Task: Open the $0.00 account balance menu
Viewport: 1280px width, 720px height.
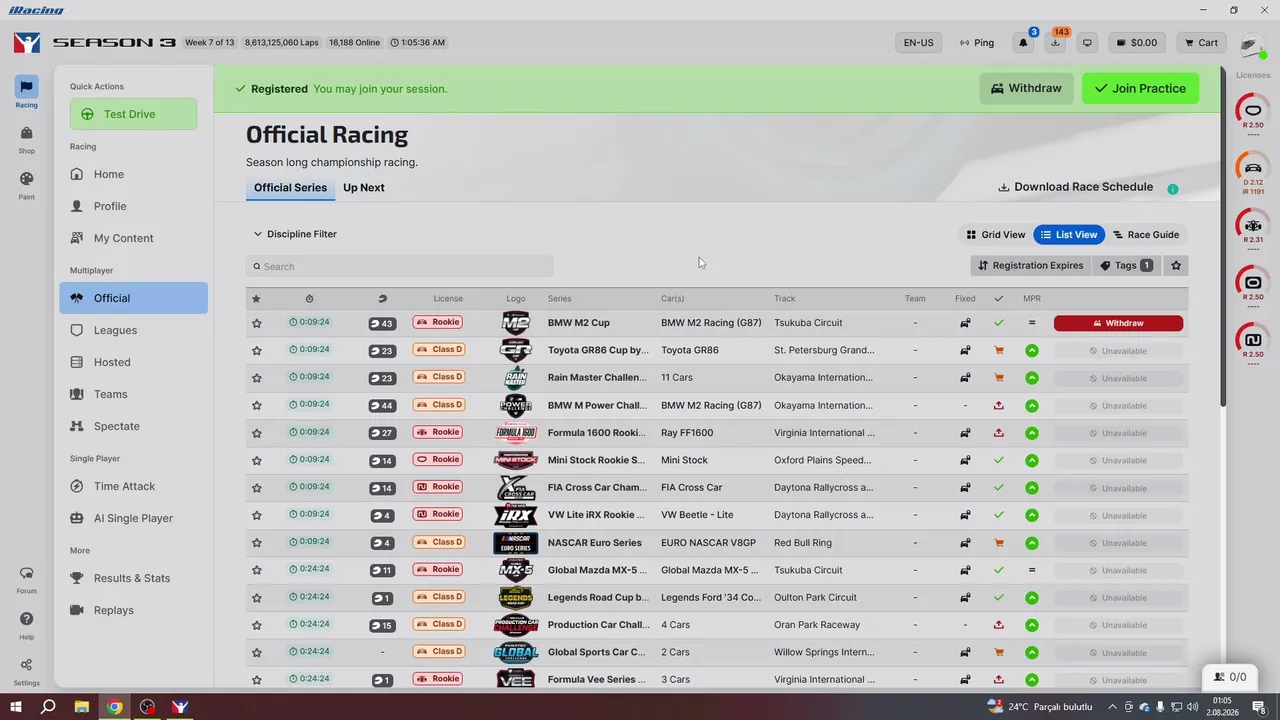Action: [x=1137, y=43]
